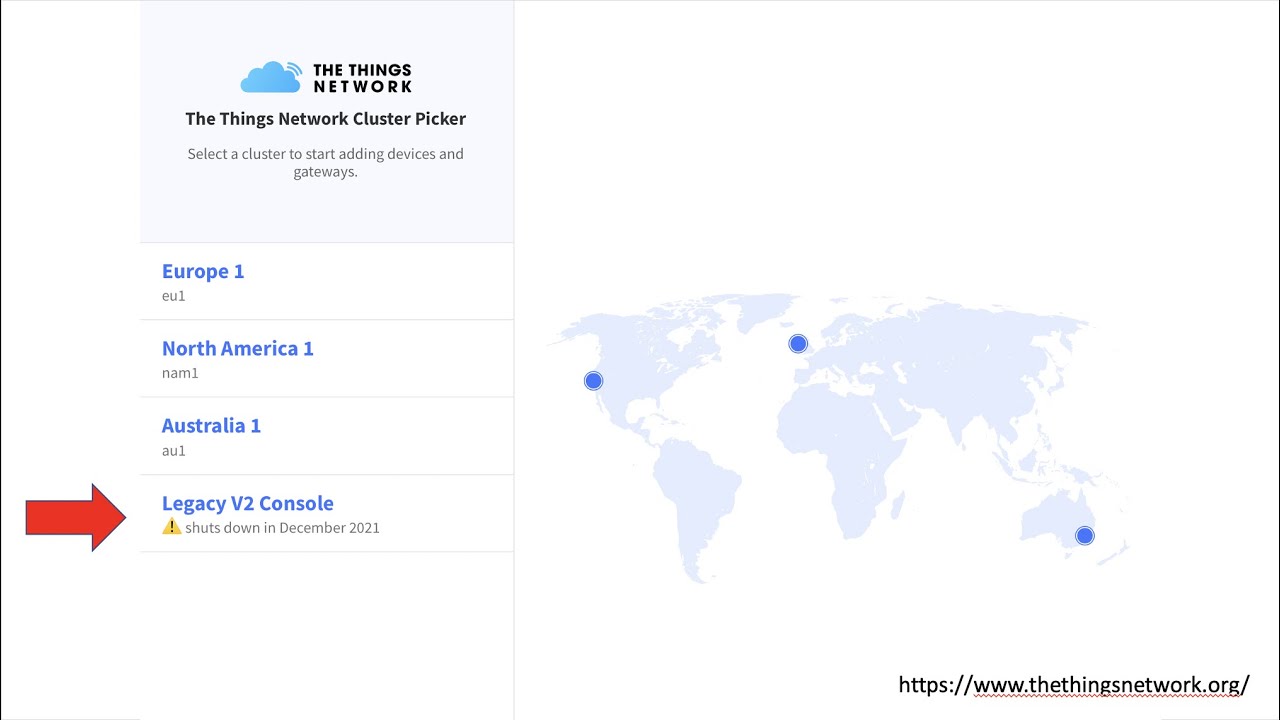Open the Legacy V2 Console
The width and height of the screenshot is (1280, 720).
(x=248, y=503)
